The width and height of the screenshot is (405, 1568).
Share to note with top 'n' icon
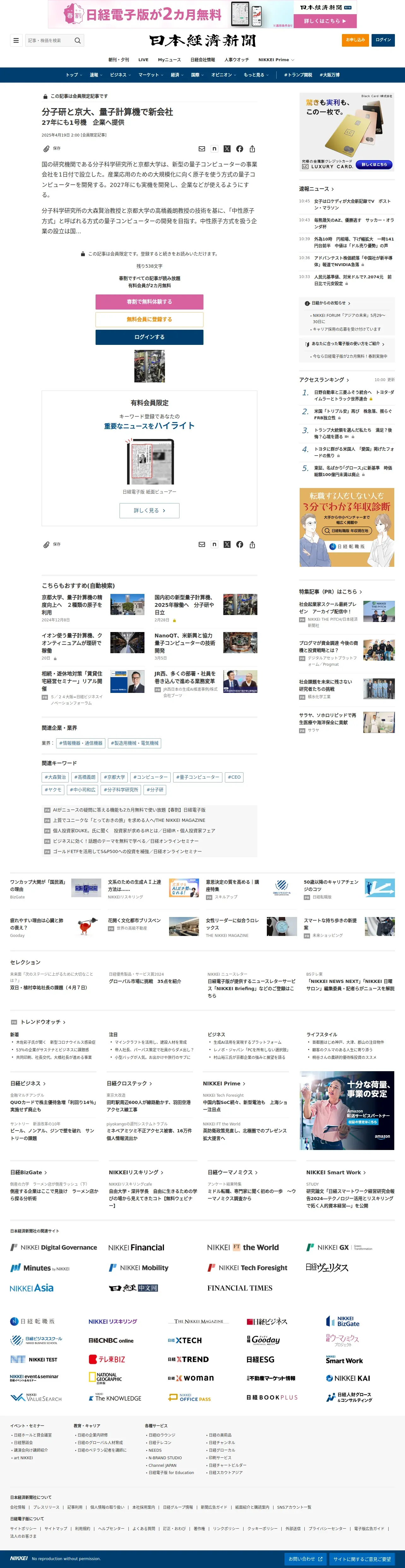[x=214, y=148]
